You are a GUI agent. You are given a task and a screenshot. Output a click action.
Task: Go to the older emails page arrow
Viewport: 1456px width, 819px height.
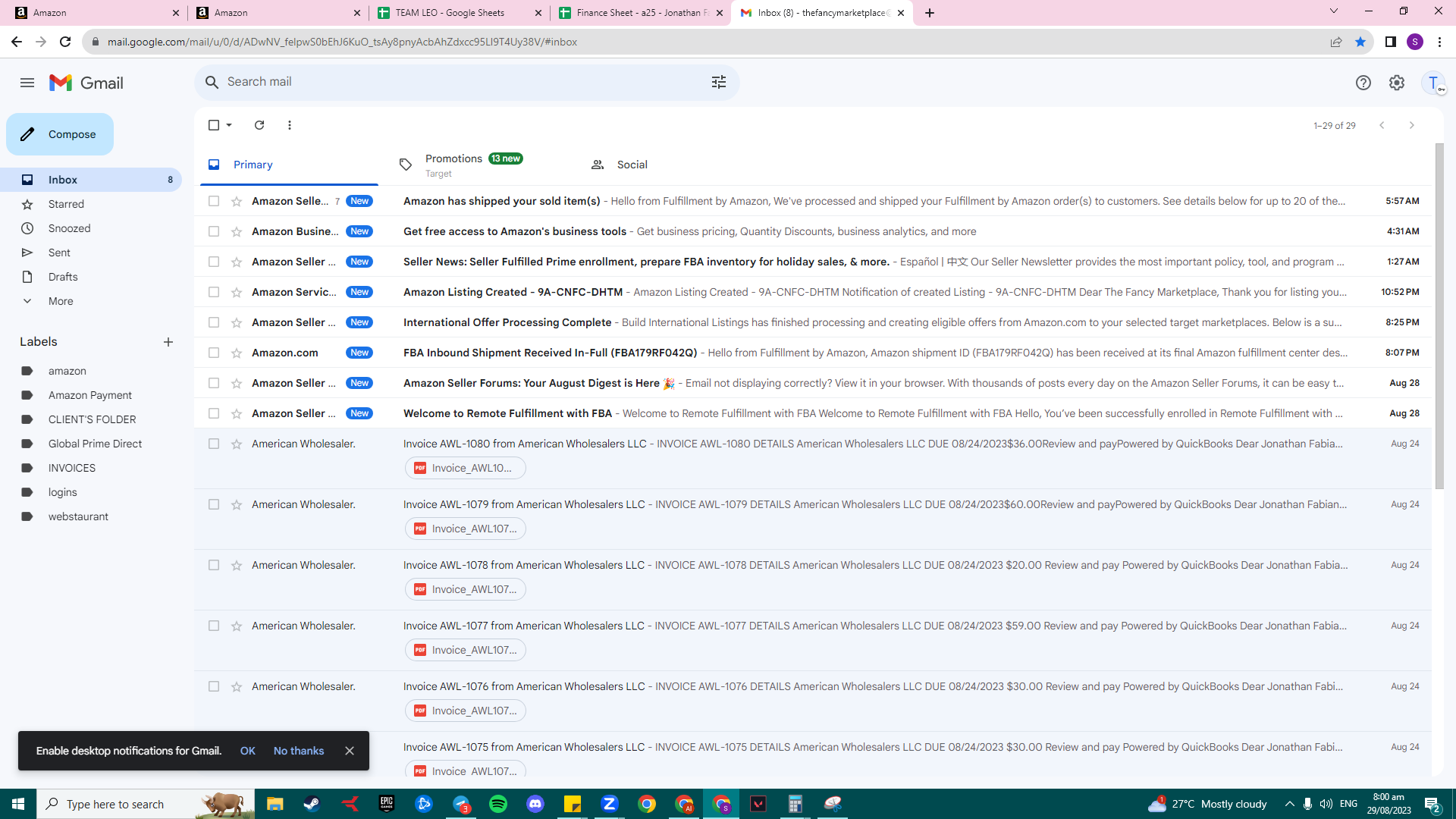[x=1411, y=125]
